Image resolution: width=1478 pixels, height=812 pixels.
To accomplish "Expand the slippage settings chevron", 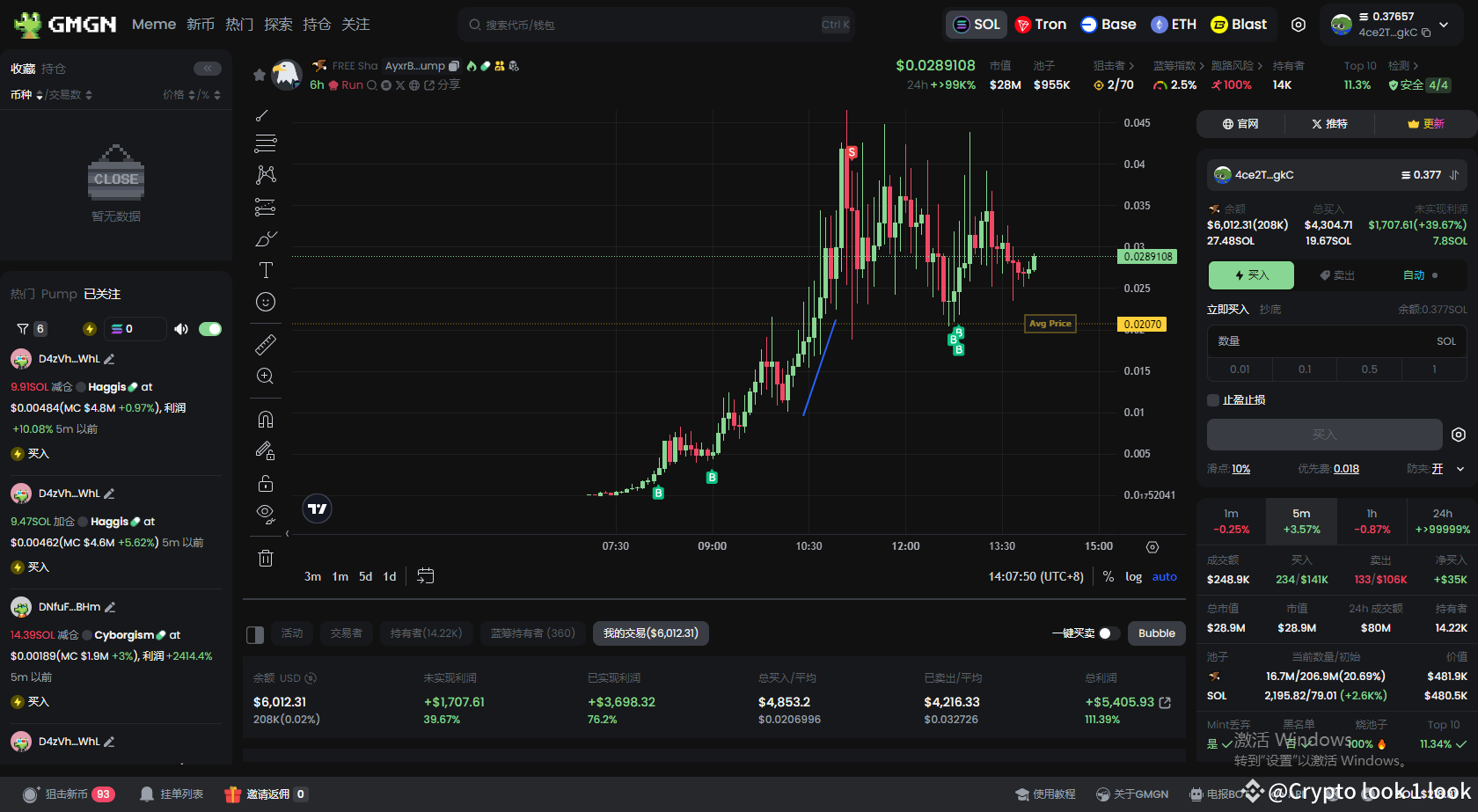I will click(x=1460, y=469).
